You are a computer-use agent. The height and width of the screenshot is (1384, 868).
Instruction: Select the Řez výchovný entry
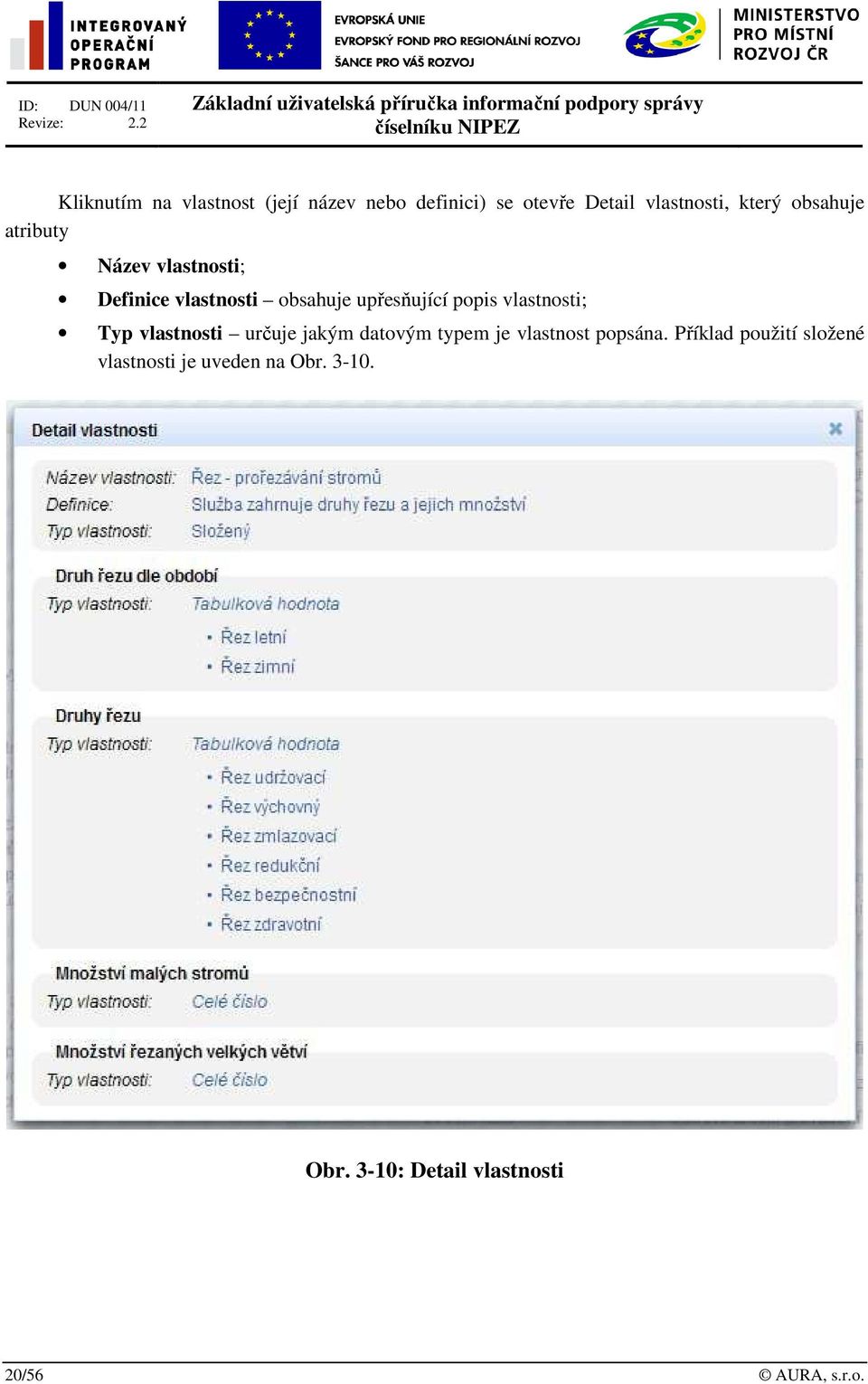pos(270,807)
